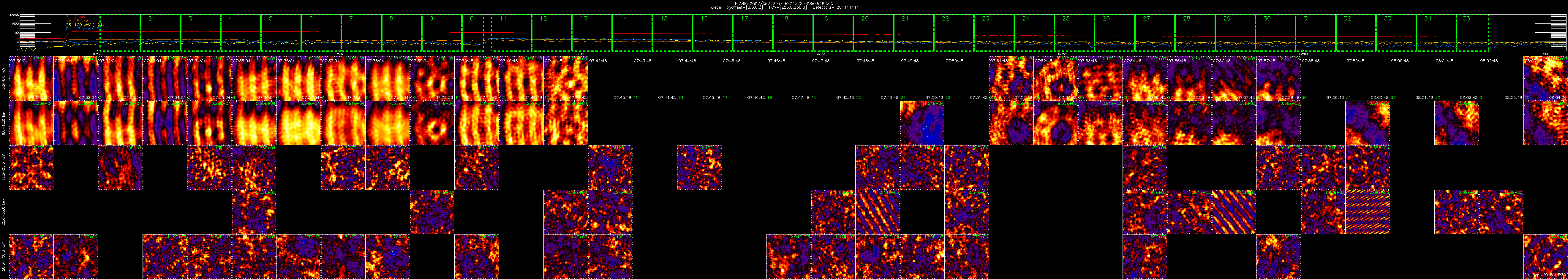
Task: Open the 3.0–6.0 keV image at 07:39:04
Action: point(431,78)
